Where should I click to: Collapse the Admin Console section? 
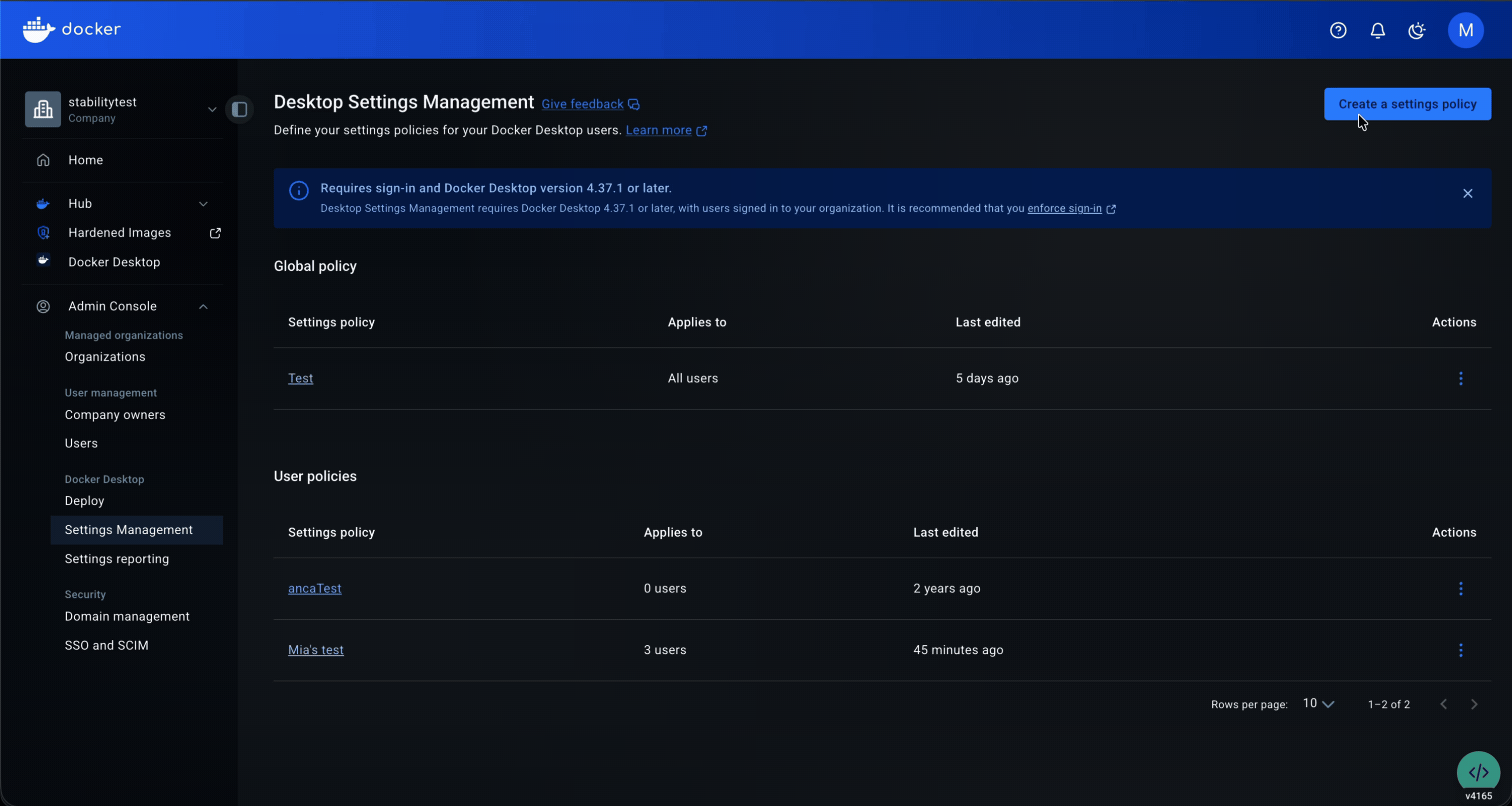click(x=203, y=306)
